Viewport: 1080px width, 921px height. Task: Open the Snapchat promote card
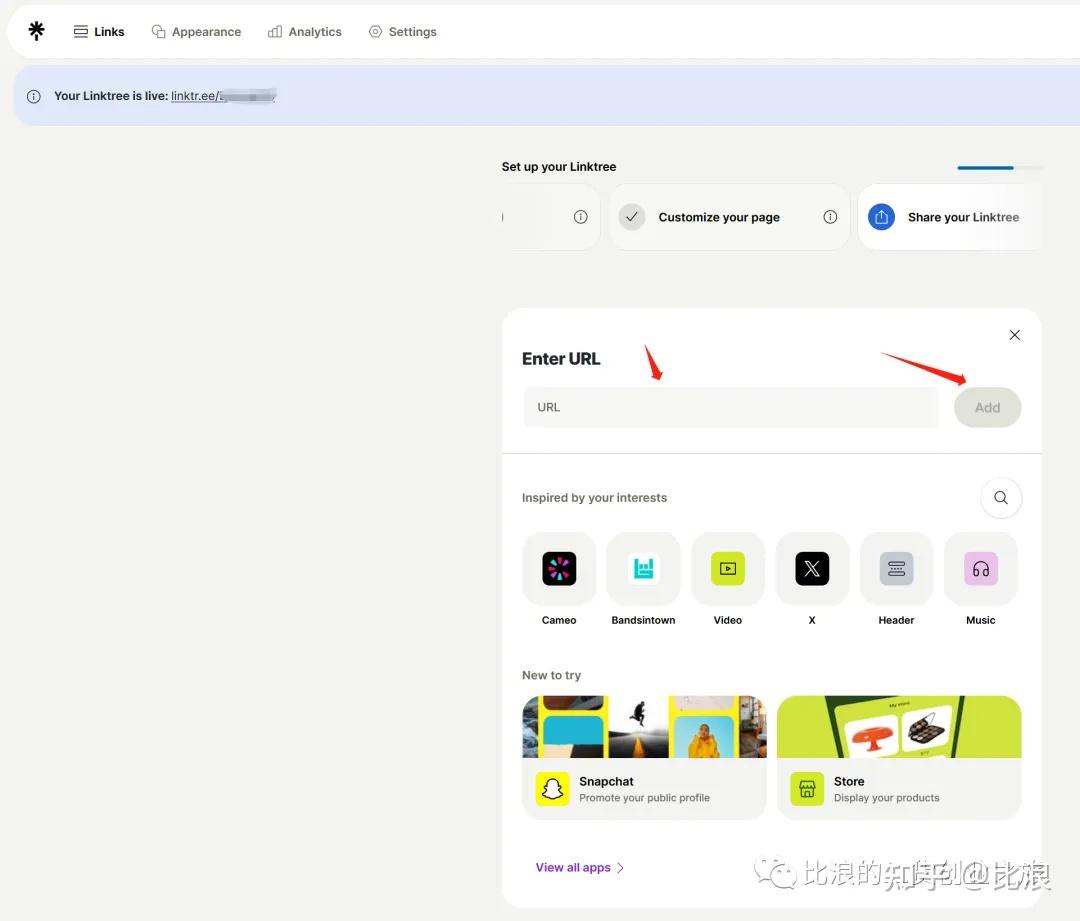644,757
